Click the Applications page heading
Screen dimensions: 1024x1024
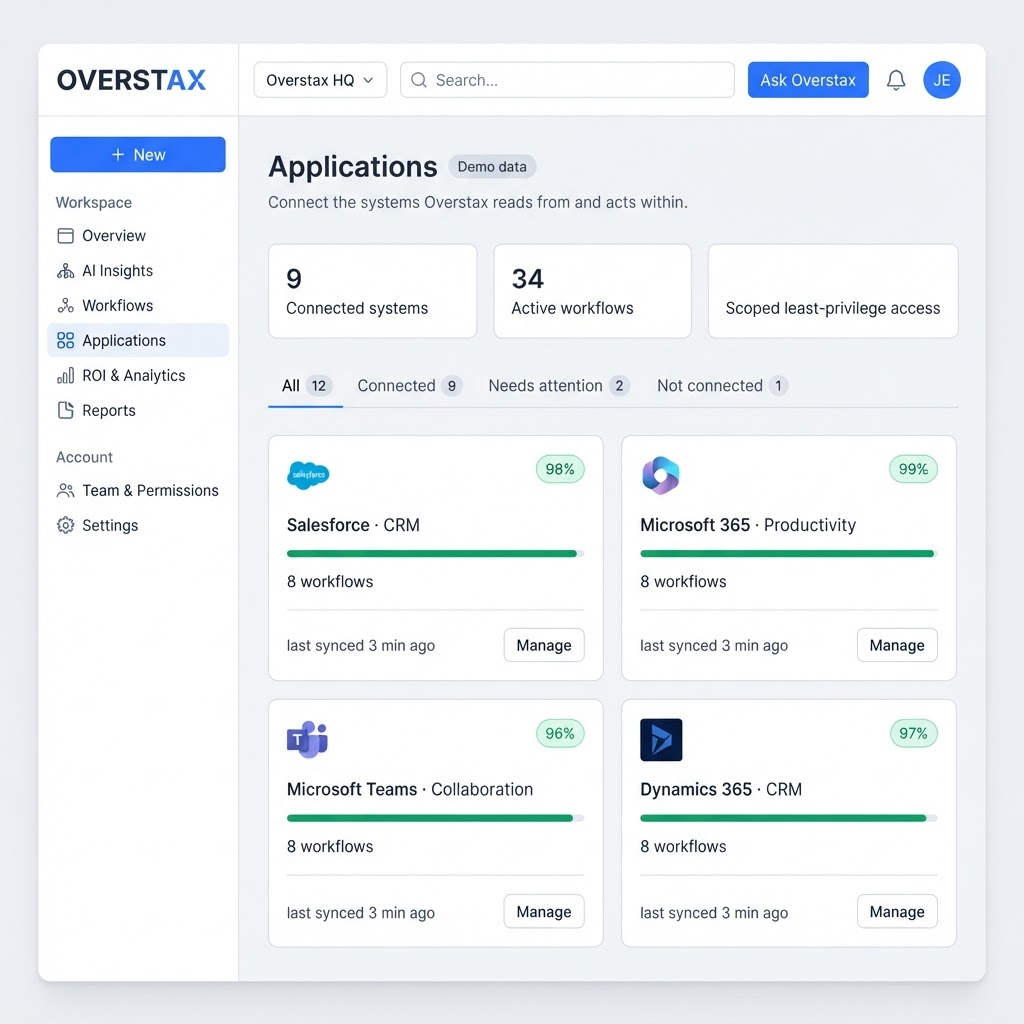[x=353, y=167]
